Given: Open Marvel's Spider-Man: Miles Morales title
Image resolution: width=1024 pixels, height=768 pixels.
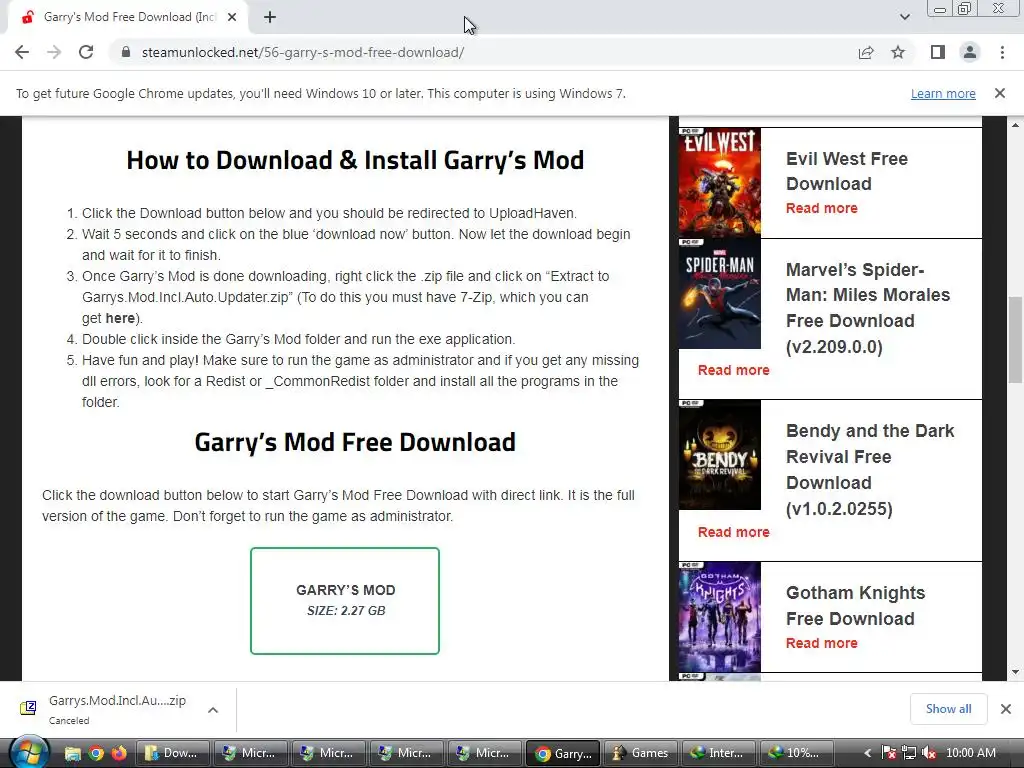Looking at the screenshot, I should [868, 308].
